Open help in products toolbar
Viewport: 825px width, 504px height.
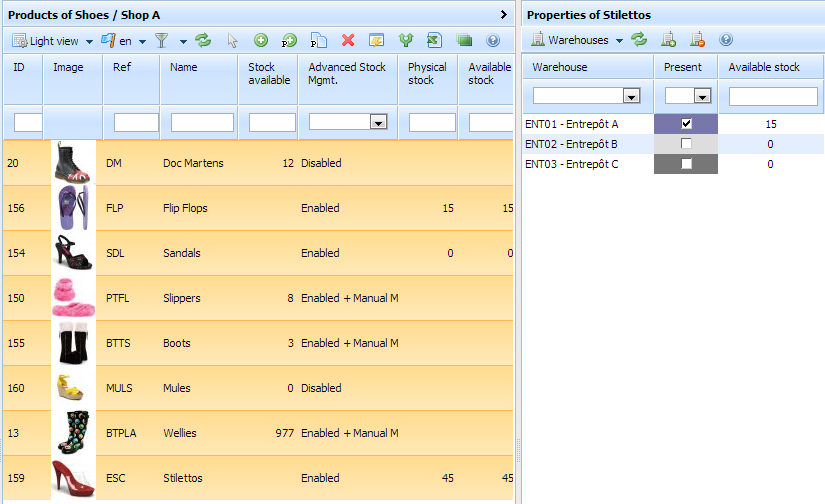pyautogui.click(x=493, y=41)
